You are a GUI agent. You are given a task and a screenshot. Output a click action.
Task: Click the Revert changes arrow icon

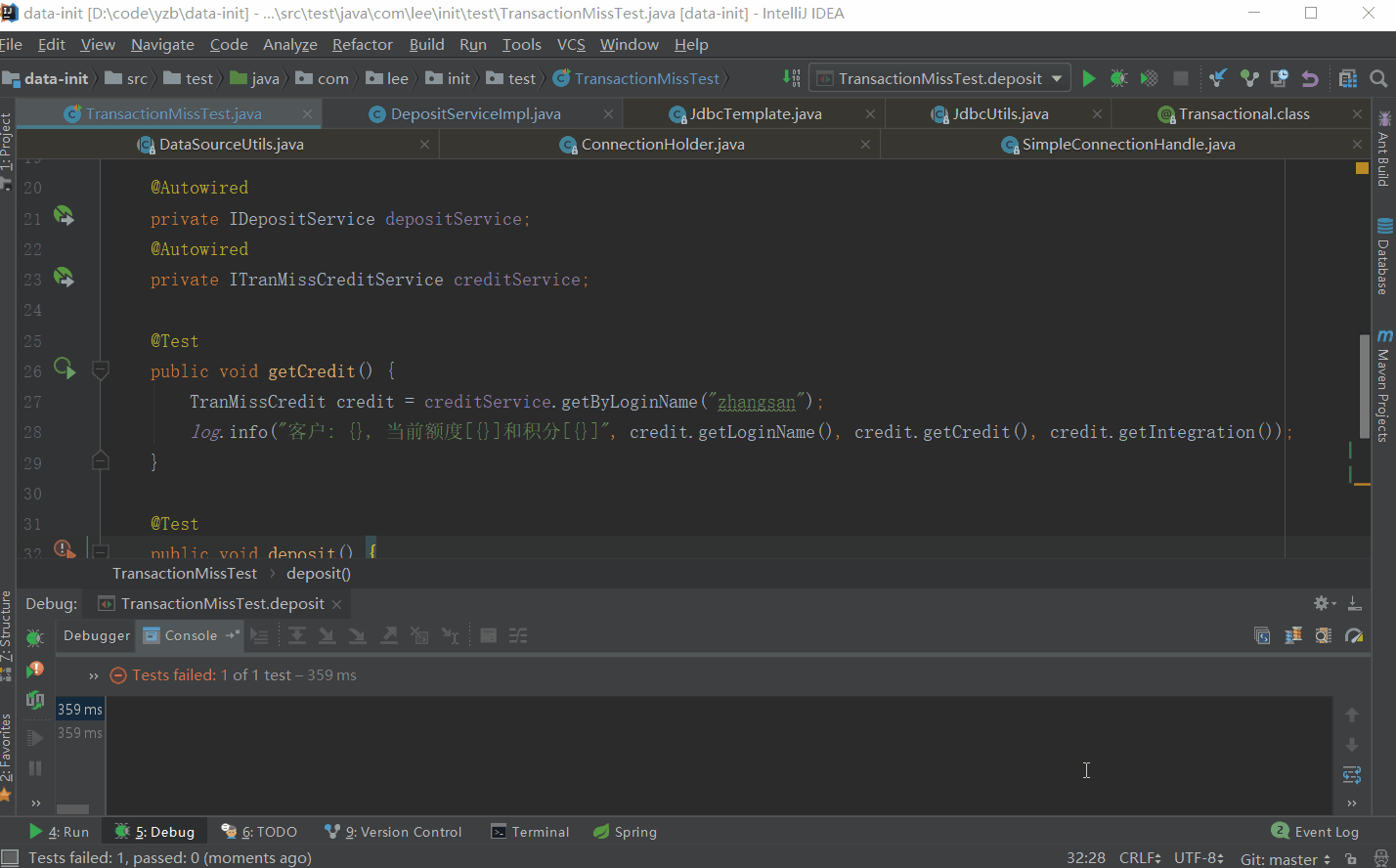click(x=1310, y=79)
